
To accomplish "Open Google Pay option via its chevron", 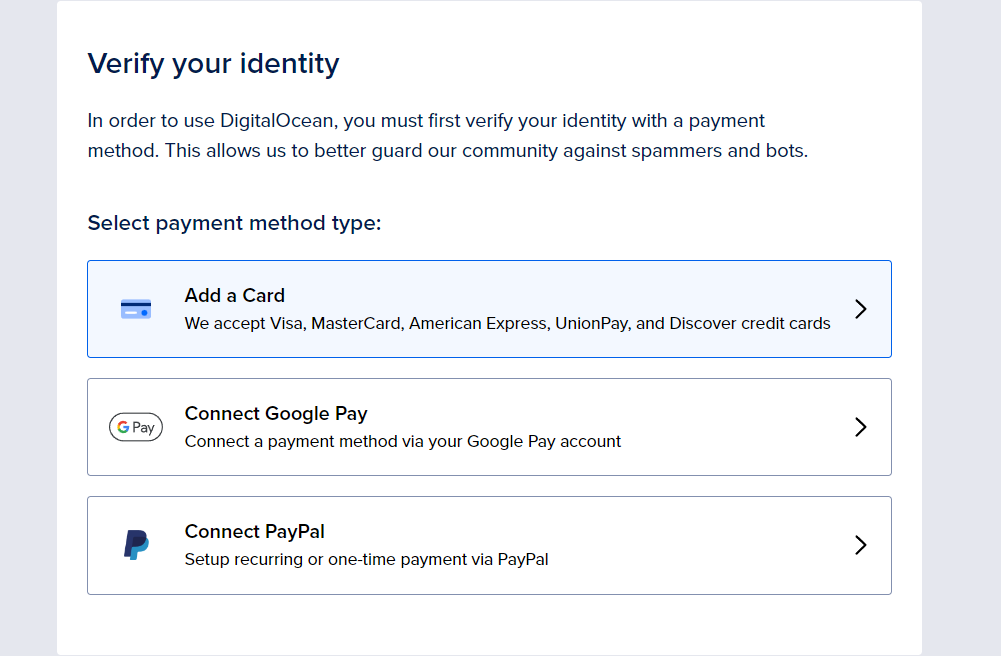I will coord(860,427).
